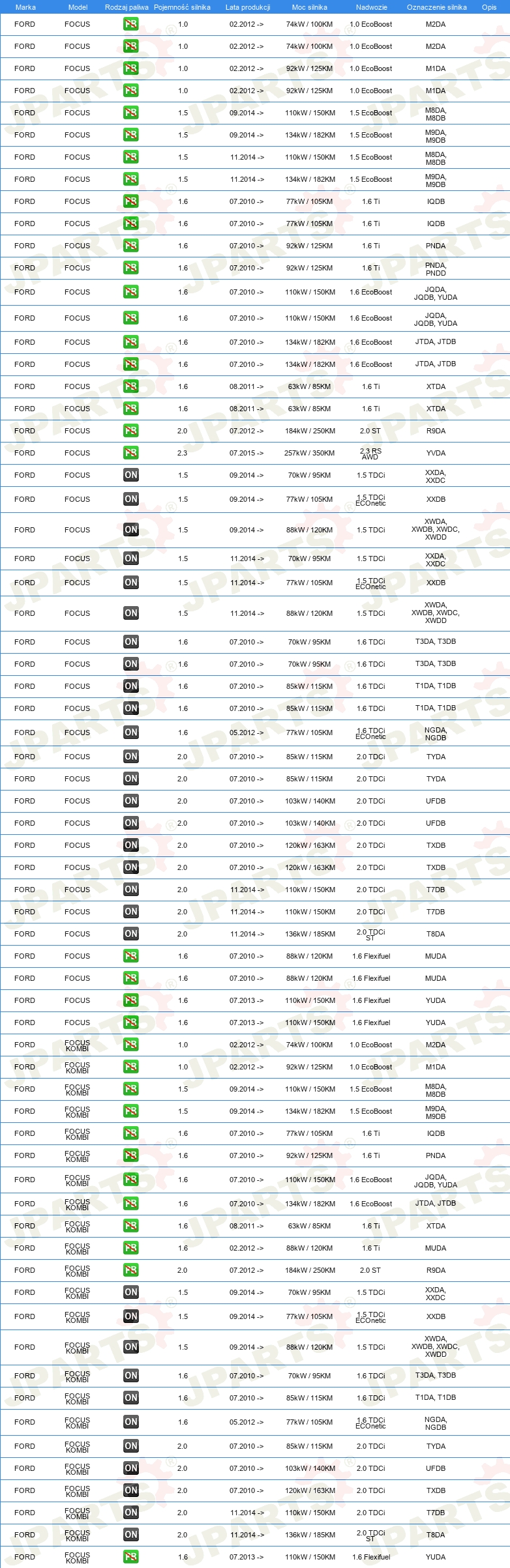This screenshot has height=1568, width=510.
Task: Click PB icon in FOCUS KOMBI R9DA row
Action: (x=130, y=1270)
